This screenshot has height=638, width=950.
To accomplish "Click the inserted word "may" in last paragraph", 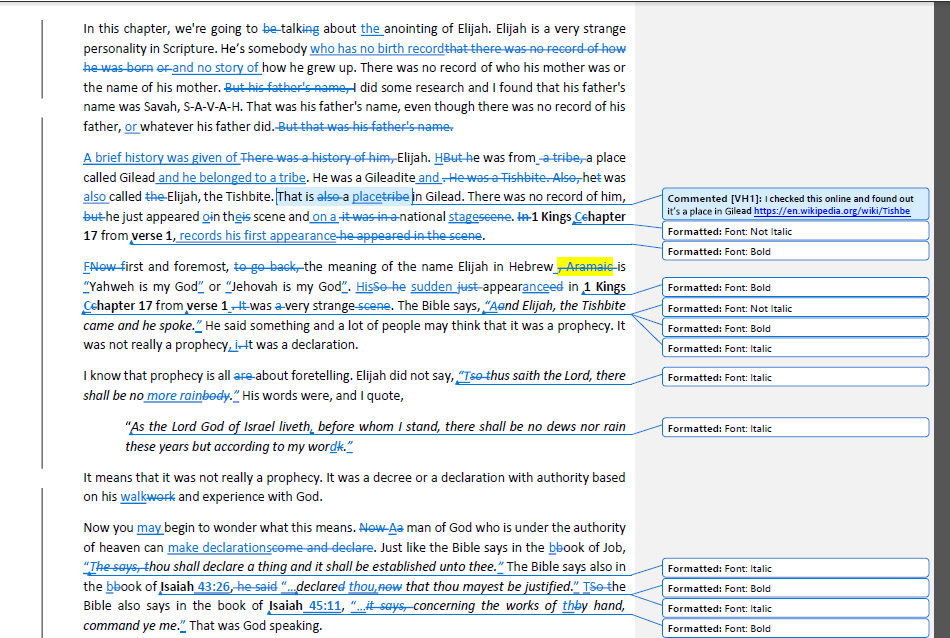I will (149, 528).
